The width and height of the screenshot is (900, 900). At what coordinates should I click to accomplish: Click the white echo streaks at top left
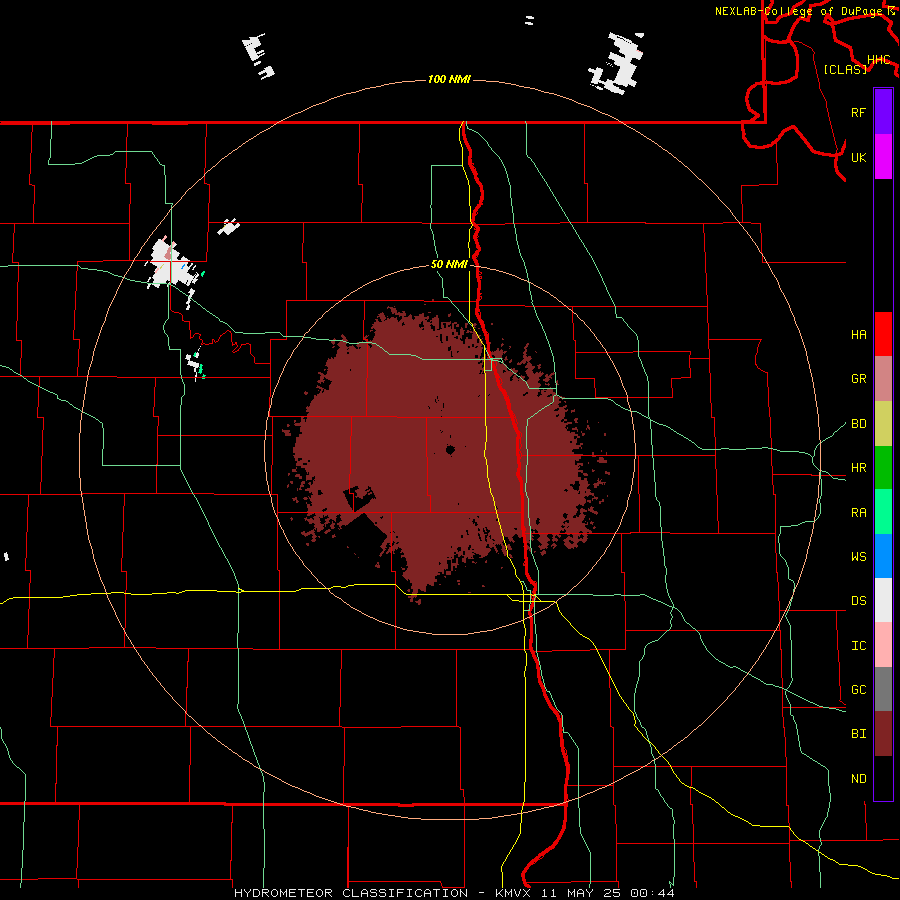click(258, 56)
